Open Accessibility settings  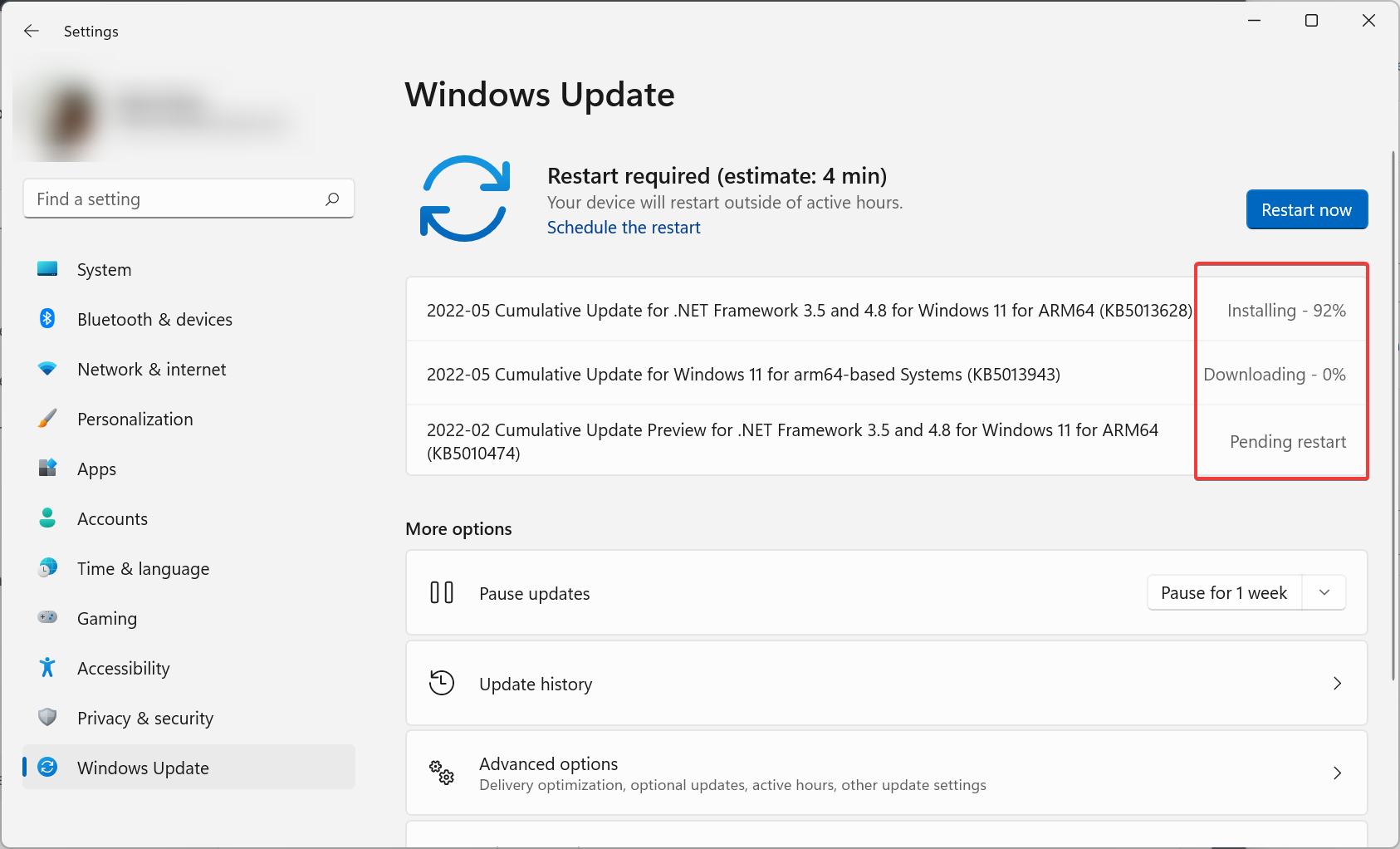[188, 668]
